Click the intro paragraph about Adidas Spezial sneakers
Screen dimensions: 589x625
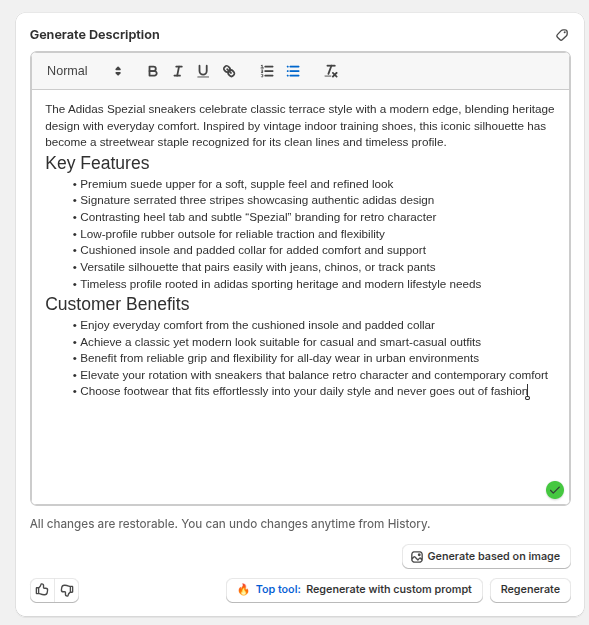(300, 126)
